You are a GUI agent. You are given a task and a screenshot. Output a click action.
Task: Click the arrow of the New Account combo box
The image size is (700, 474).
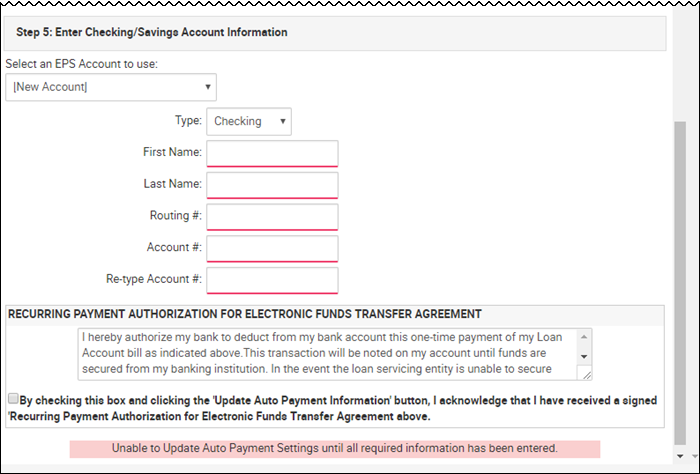[208, 87]
